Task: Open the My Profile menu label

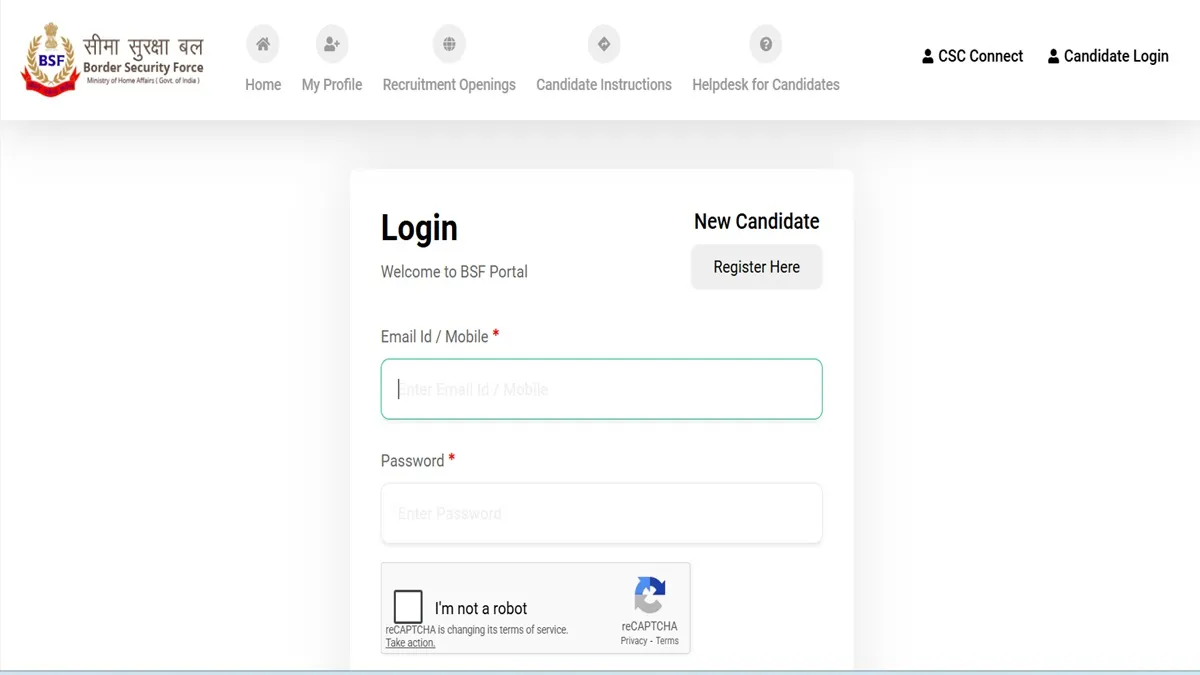Action: coord(332,85)
